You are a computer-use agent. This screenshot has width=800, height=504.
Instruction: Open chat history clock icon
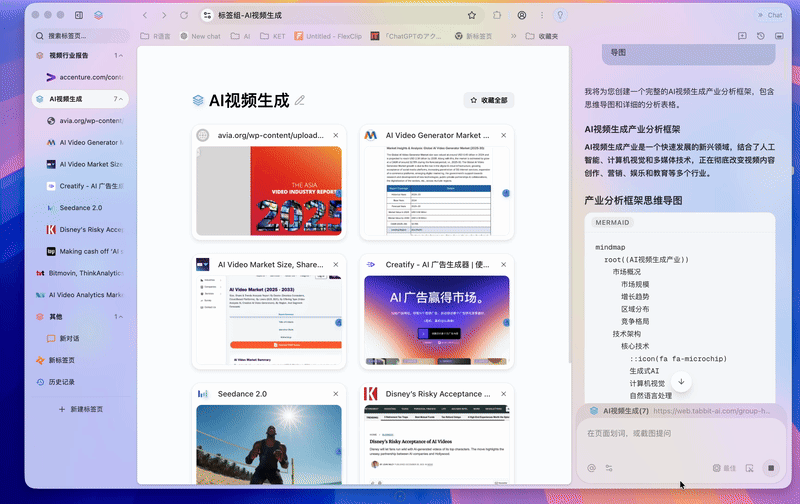click(x=761, y=36)
